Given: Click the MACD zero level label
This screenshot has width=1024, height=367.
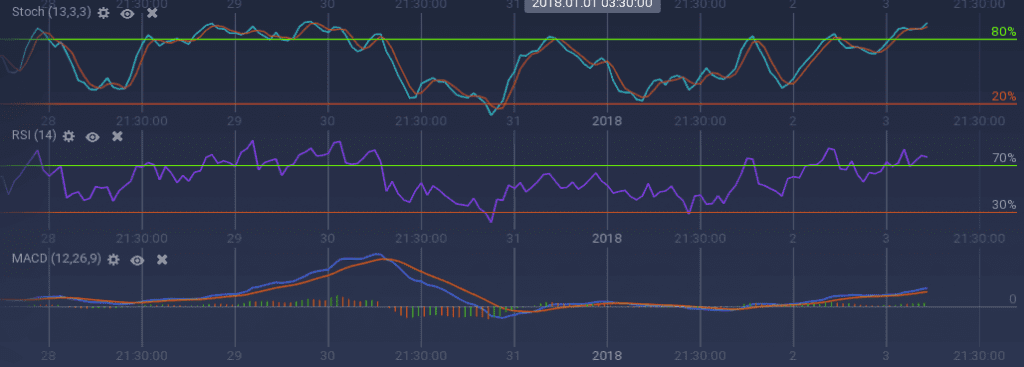Looking at the screenshot, I should click(x=1013, y=299).
